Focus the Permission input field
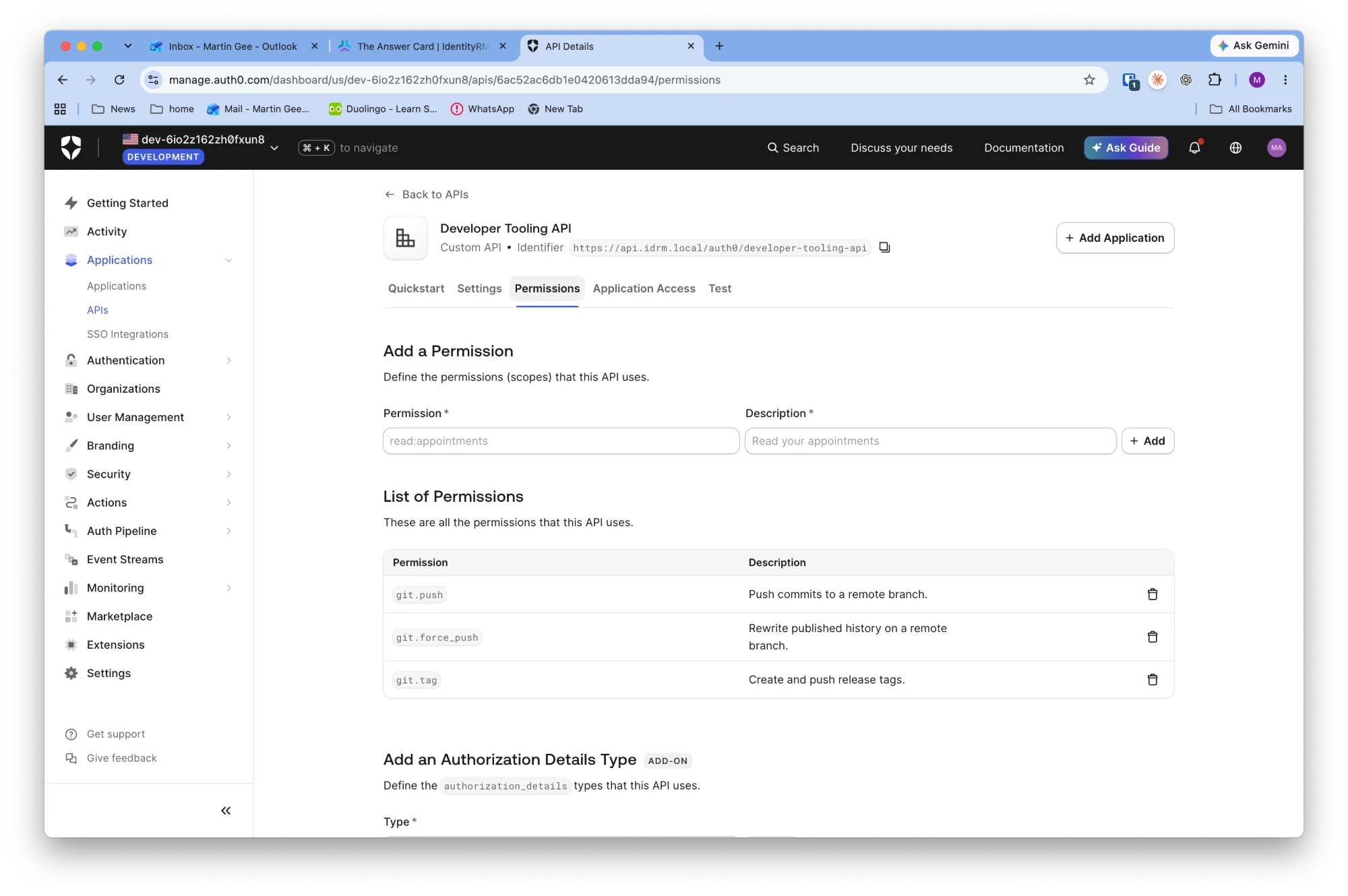This screenshot has height=896, width=1348. click(561, 441)
